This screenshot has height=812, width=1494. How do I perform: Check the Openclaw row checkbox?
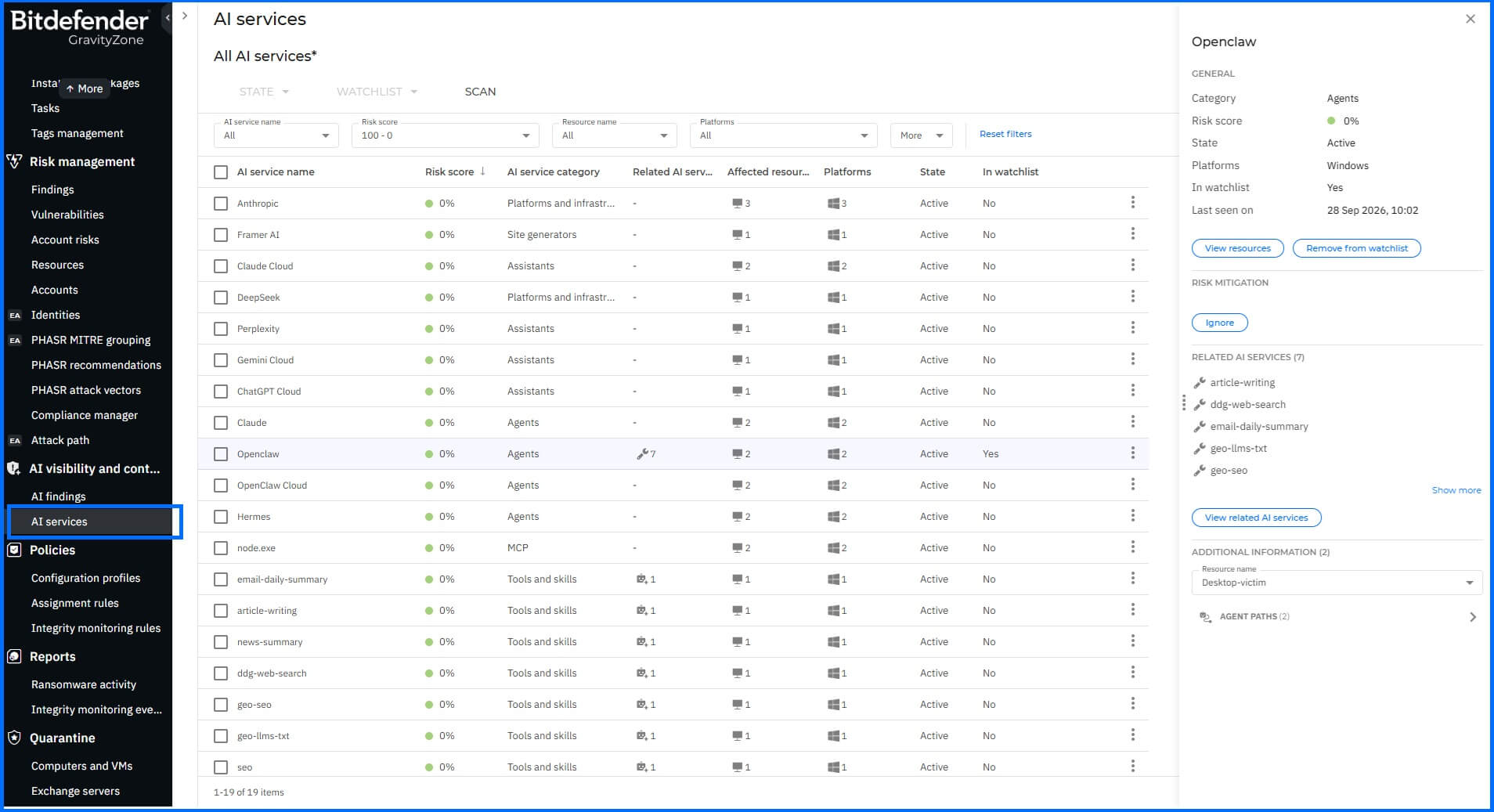pyautogui.click(x=221, y=454)
